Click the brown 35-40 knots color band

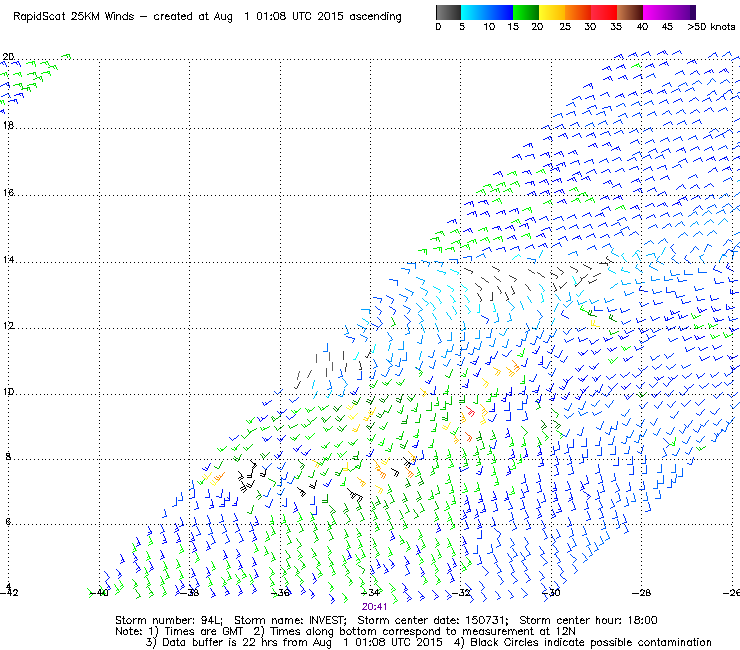click(630, 12)
